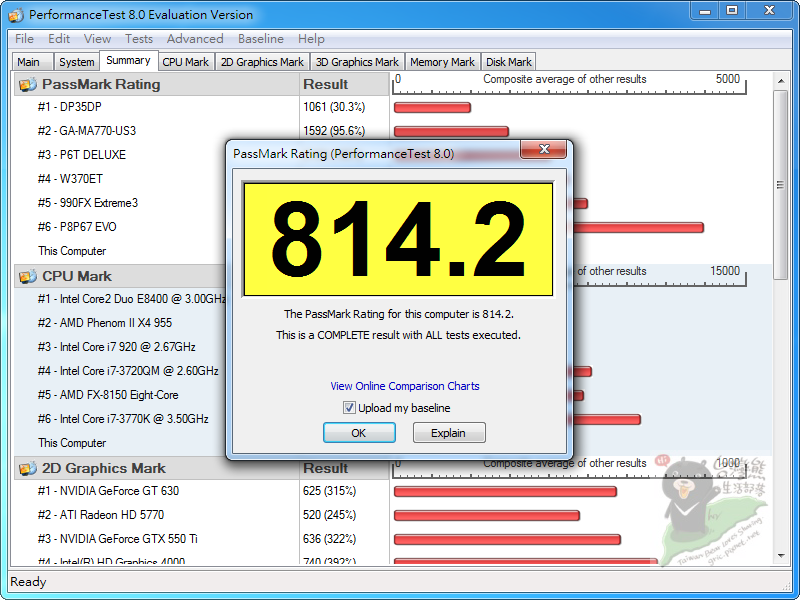Select the row 'Intel Core i7 920 @ 2.67GHz'
The height and width of the screenshot is (600, 800).
click(116, 347)
